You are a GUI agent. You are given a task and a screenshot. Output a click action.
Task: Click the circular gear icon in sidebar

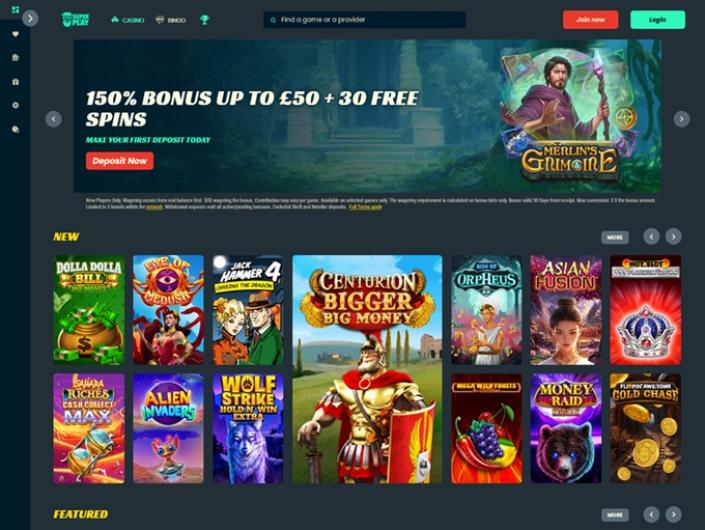coord(15,105)
